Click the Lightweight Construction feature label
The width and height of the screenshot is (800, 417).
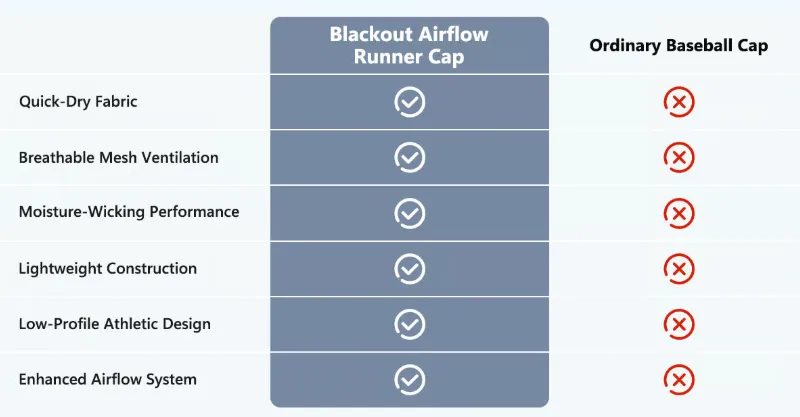[x=108, y=268]
